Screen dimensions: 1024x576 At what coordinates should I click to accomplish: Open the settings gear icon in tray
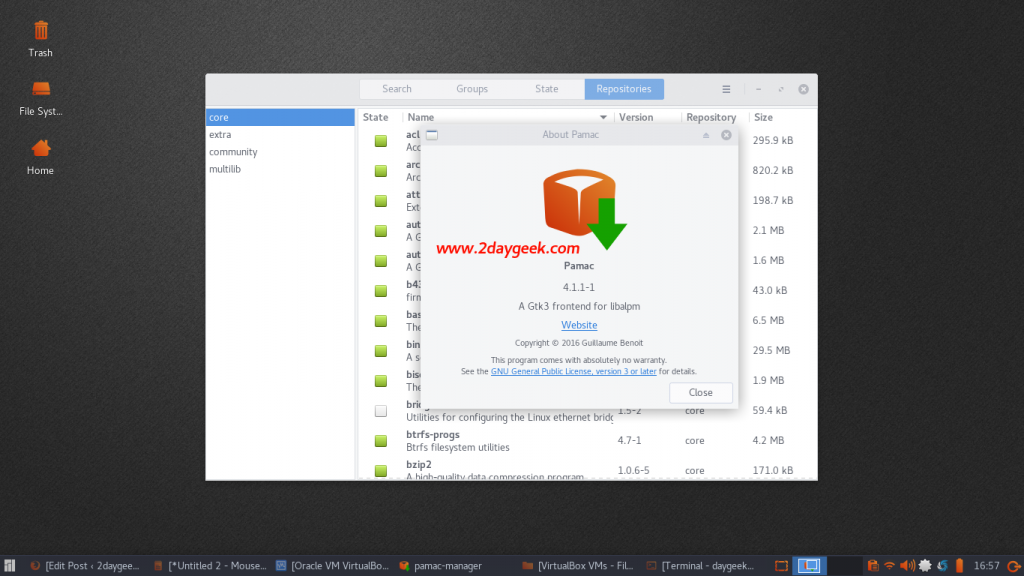(x=923, y=564)
